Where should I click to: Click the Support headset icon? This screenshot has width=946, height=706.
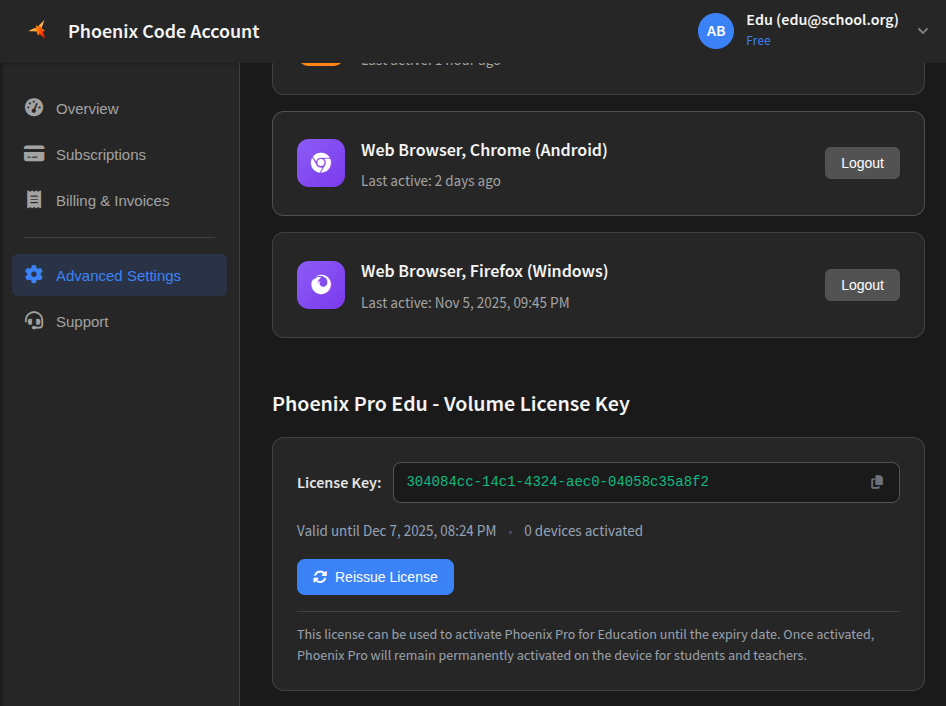tap(34, 321)
